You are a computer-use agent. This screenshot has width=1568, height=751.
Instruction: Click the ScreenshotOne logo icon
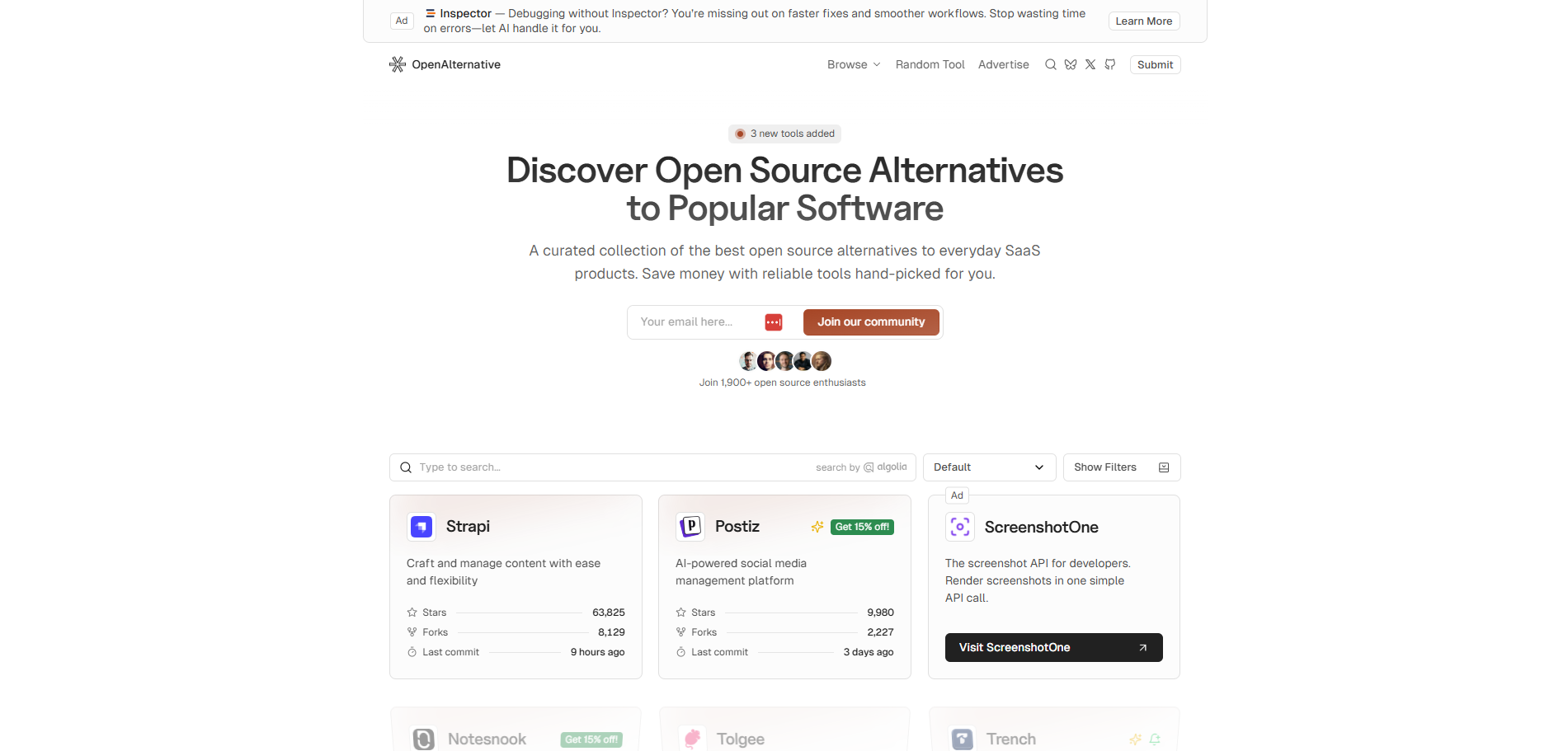(x=960, y=527)
